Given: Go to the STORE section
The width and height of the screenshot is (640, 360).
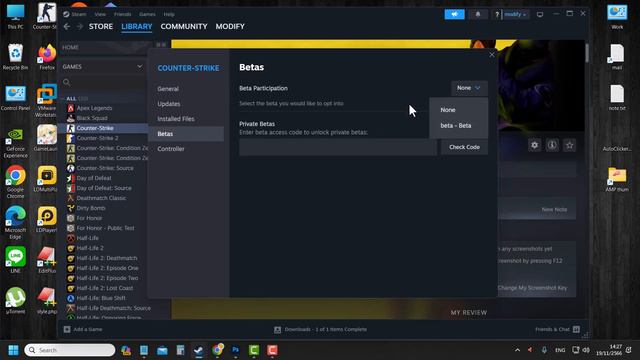Looking at the screenshot, I should click(101, 27).
